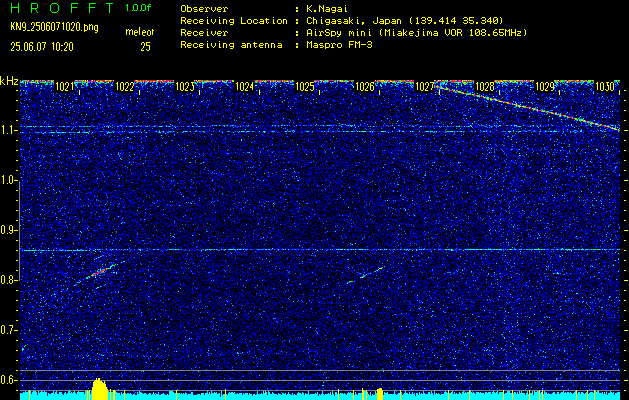Viewport: 629px width, 400px height.
Task: Click the meteor count value 25
Action: pos(145,47)
